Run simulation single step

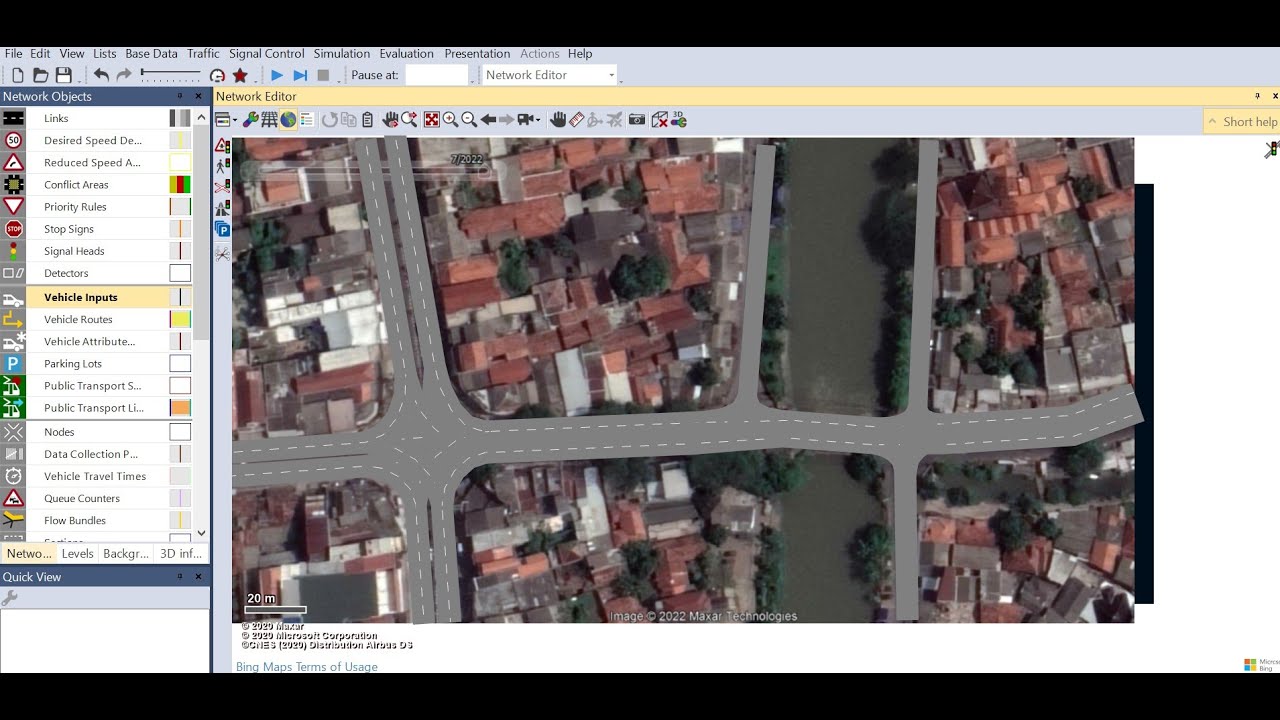pos(300,75)
